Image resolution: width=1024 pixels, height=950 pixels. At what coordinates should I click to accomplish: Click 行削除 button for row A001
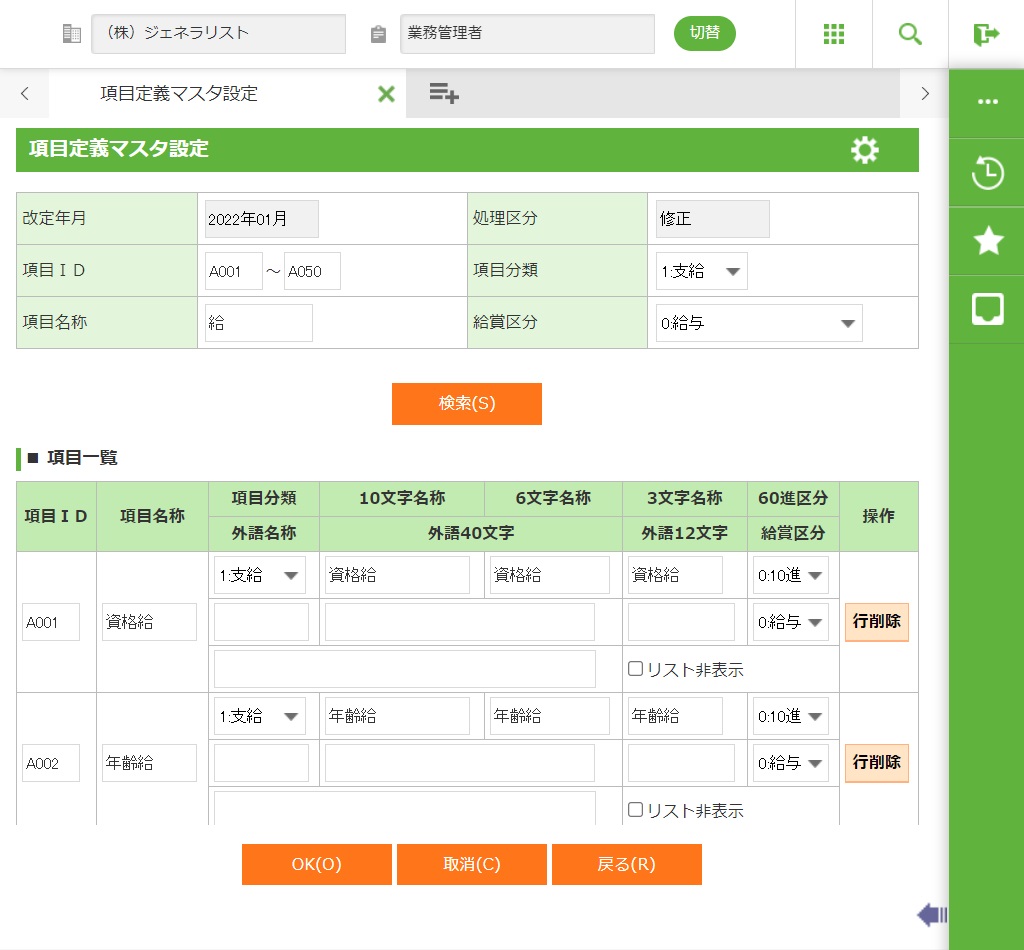[876, 621]
